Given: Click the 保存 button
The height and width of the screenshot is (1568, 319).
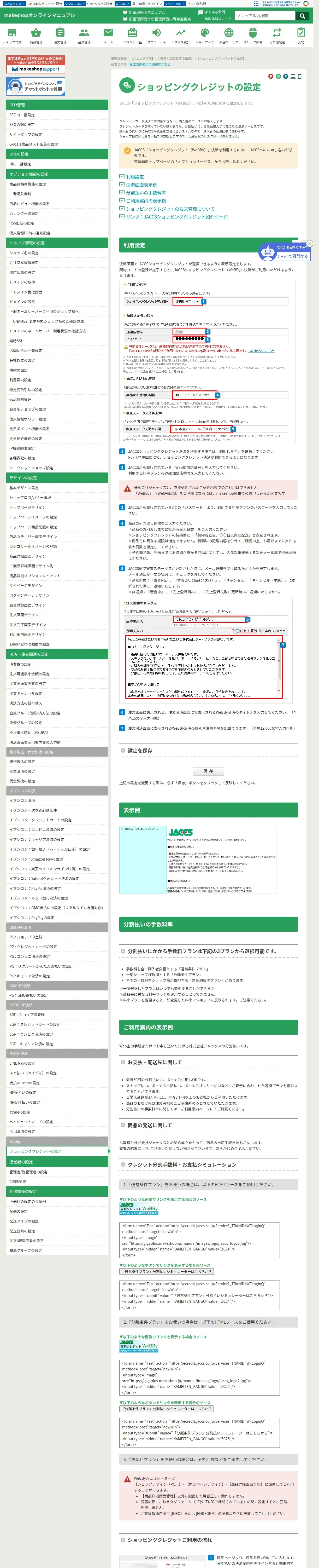Looking at the screenshot, I should click(x=208, y=771).
